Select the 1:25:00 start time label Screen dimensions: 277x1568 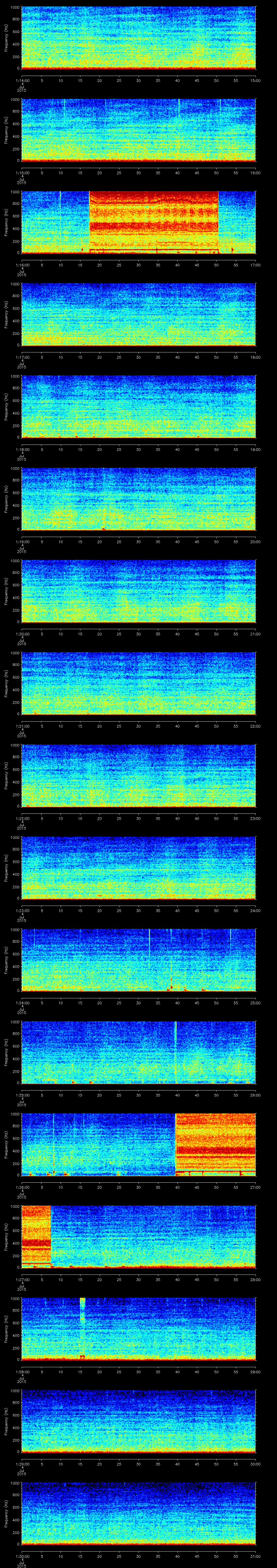[x=22, y=1095]
